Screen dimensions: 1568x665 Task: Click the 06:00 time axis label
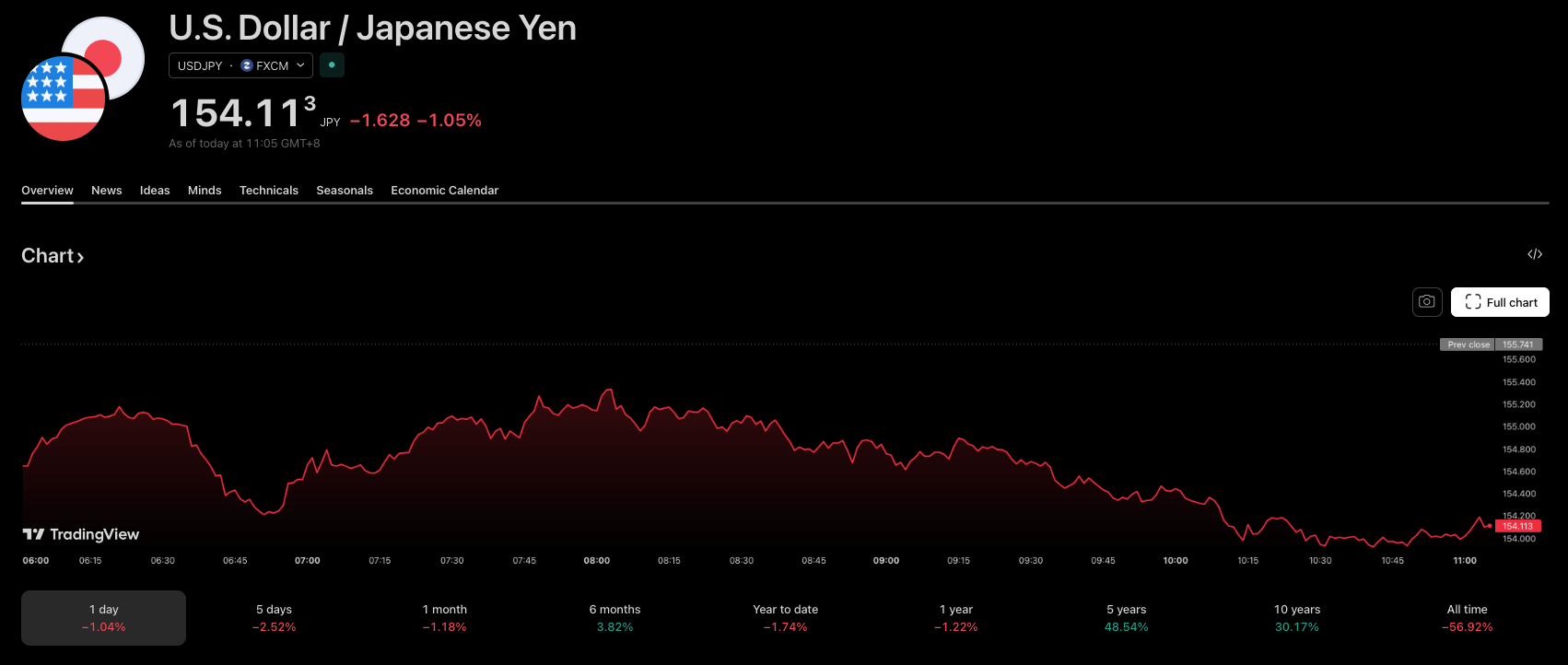(36, 561)
